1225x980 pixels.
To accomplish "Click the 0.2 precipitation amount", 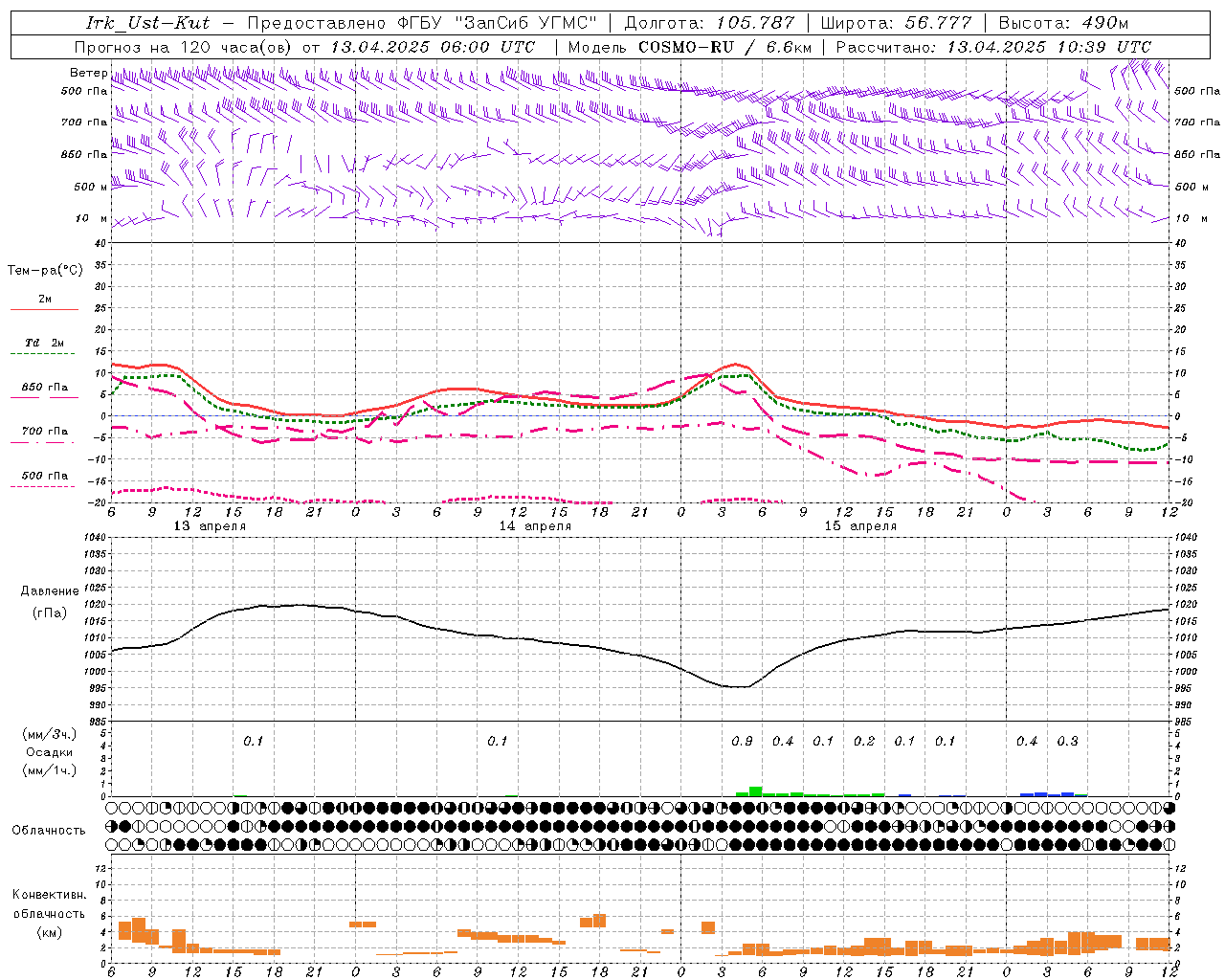I will 864,742.
